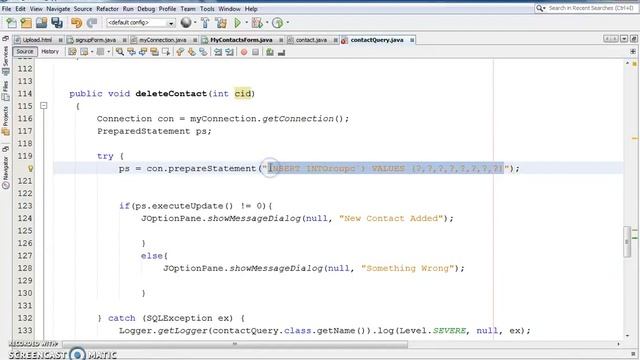Open the browser selection dropdown arrow
The image size is (640, 360).
195,23
